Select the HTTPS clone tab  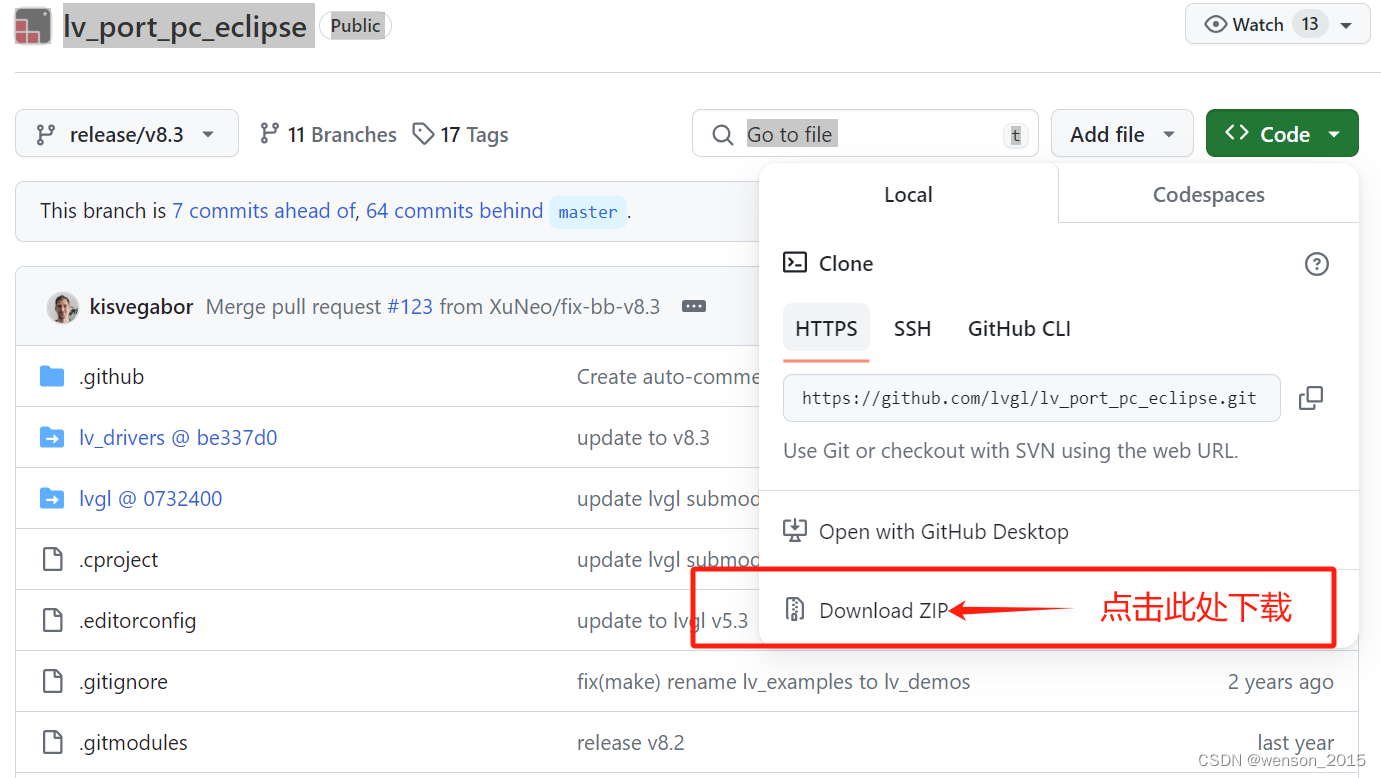coord(826,329)
